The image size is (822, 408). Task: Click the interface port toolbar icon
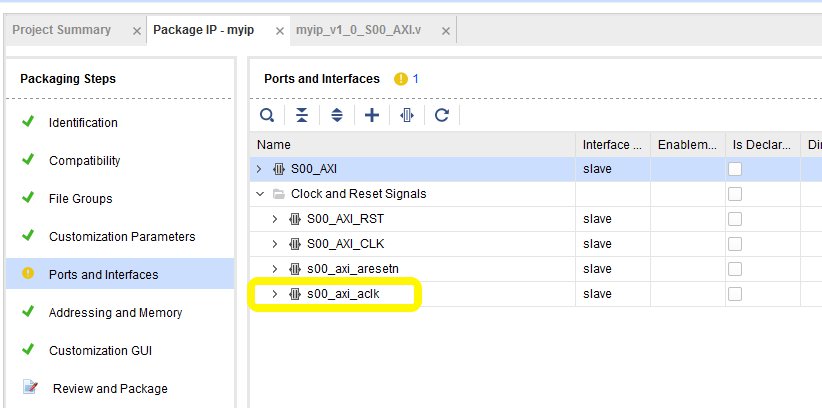point(407,115)
